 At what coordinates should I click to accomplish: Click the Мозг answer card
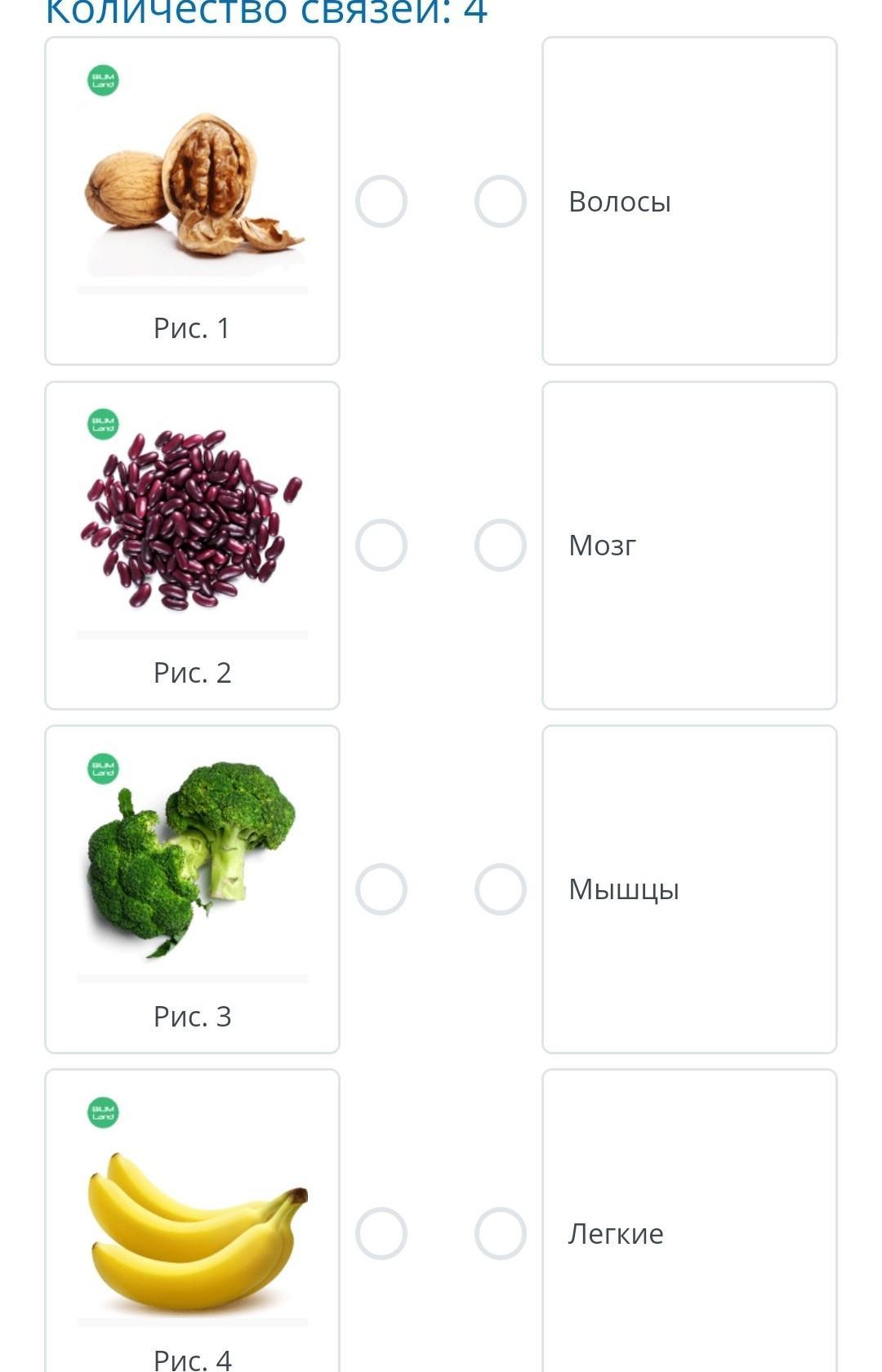[689, 545]
